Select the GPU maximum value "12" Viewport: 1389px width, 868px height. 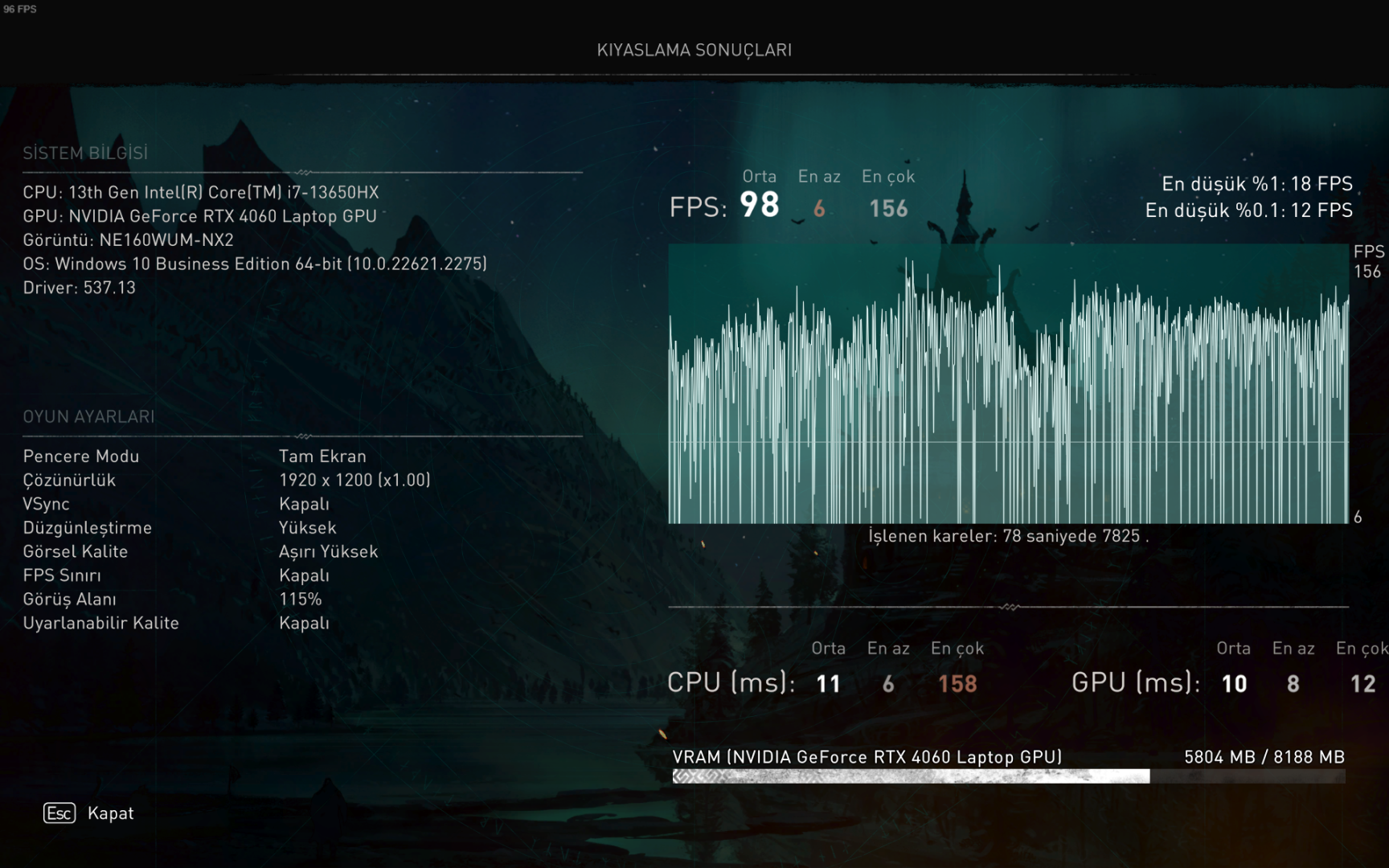(1363, 684)
